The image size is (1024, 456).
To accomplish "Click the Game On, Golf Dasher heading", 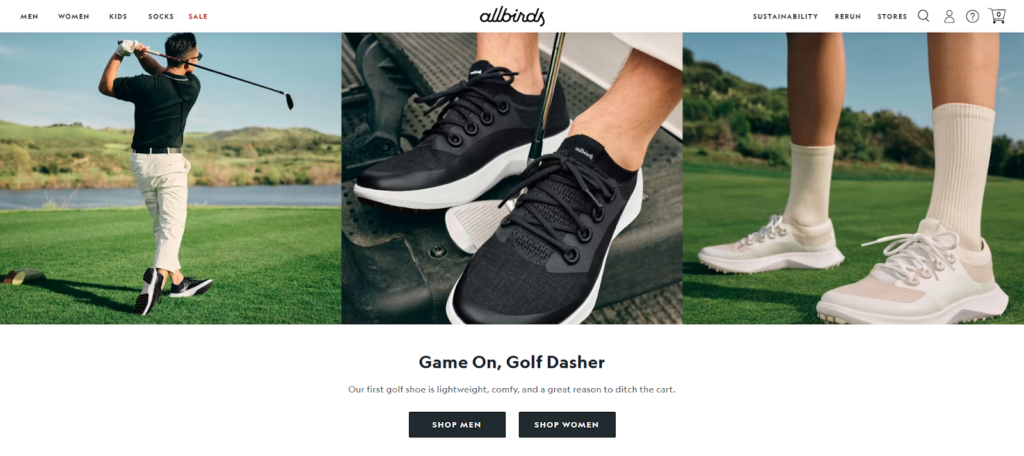I will pyautogui.click(x=512, y=362).
